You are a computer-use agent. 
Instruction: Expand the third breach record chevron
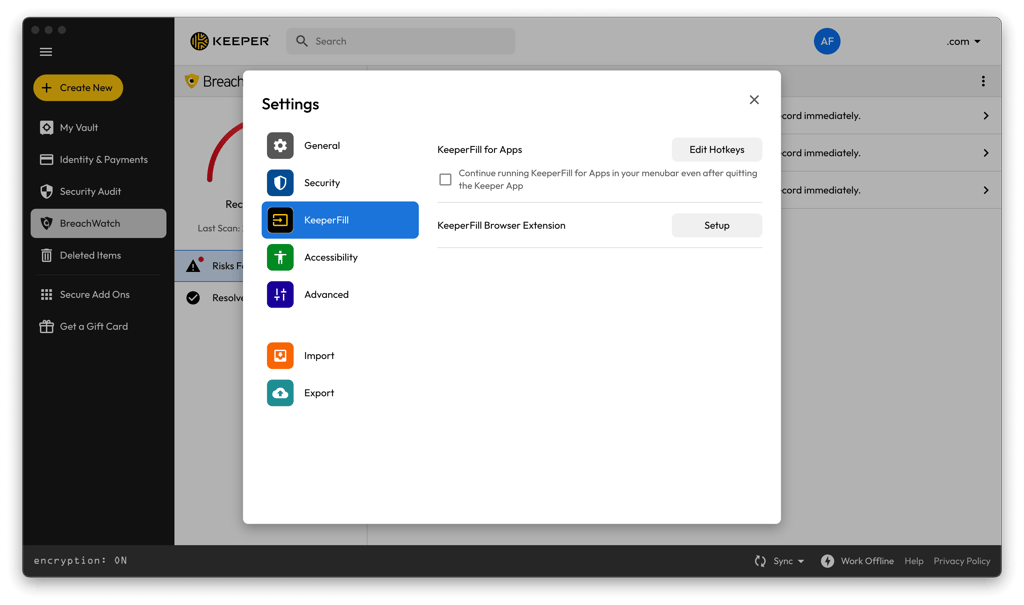pyautogui.click(x=985, y=190)
